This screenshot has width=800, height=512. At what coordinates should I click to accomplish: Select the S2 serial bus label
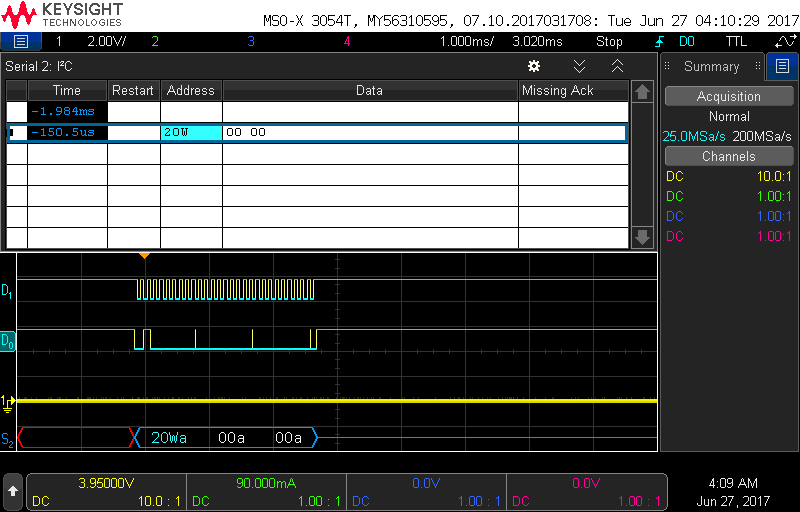tap(7, 440)
